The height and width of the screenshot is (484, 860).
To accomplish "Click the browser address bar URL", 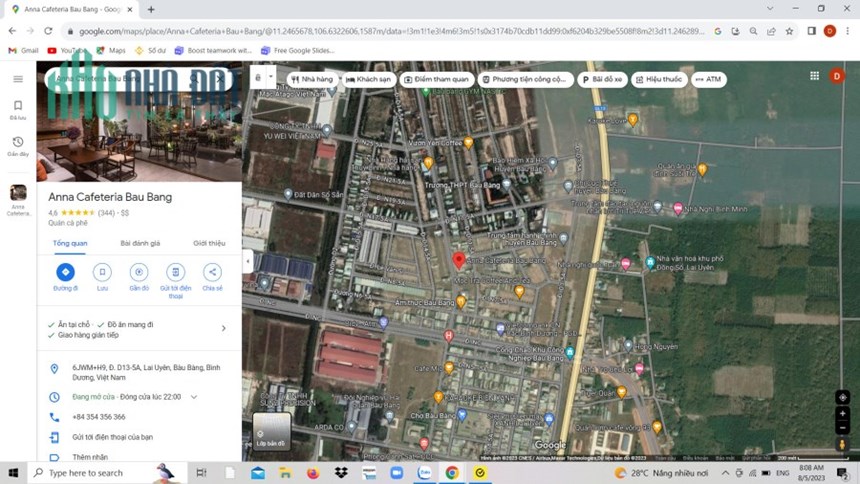I will [391, 31].
